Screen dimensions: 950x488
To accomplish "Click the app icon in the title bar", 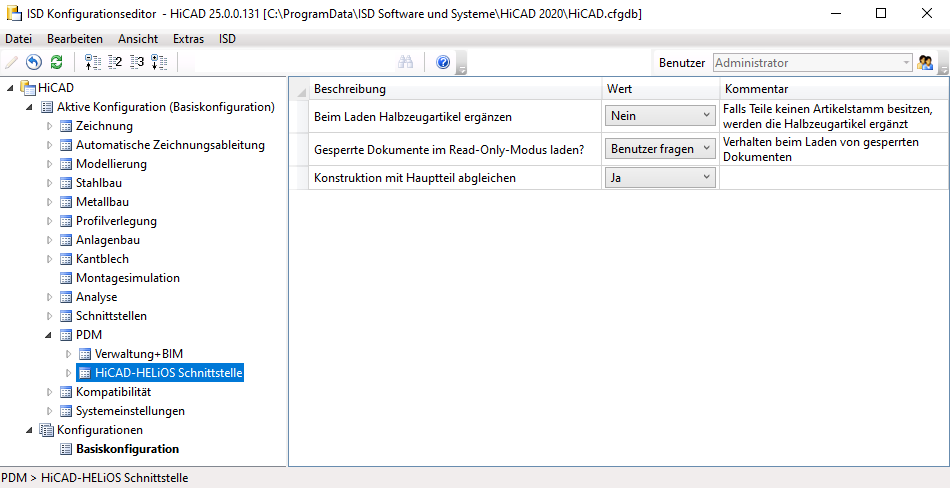I will point(13,13).
